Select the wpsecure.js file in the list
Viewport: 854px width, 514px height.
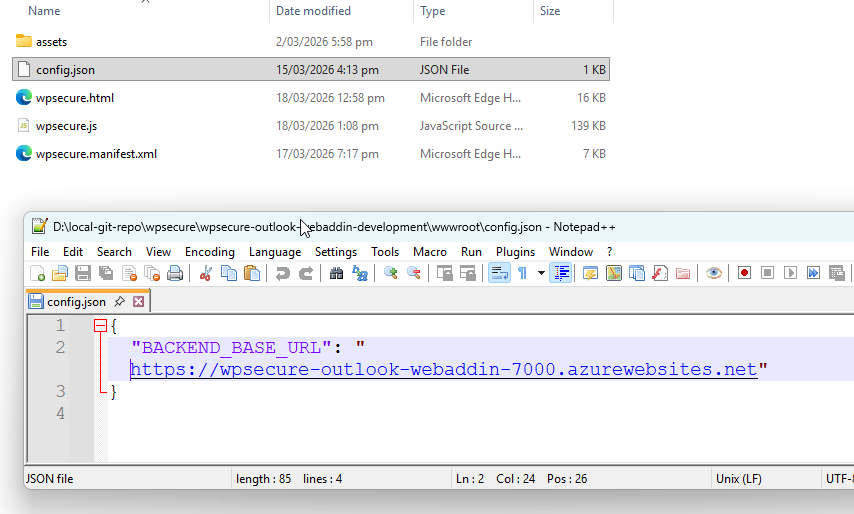click(x=66, y=126)
